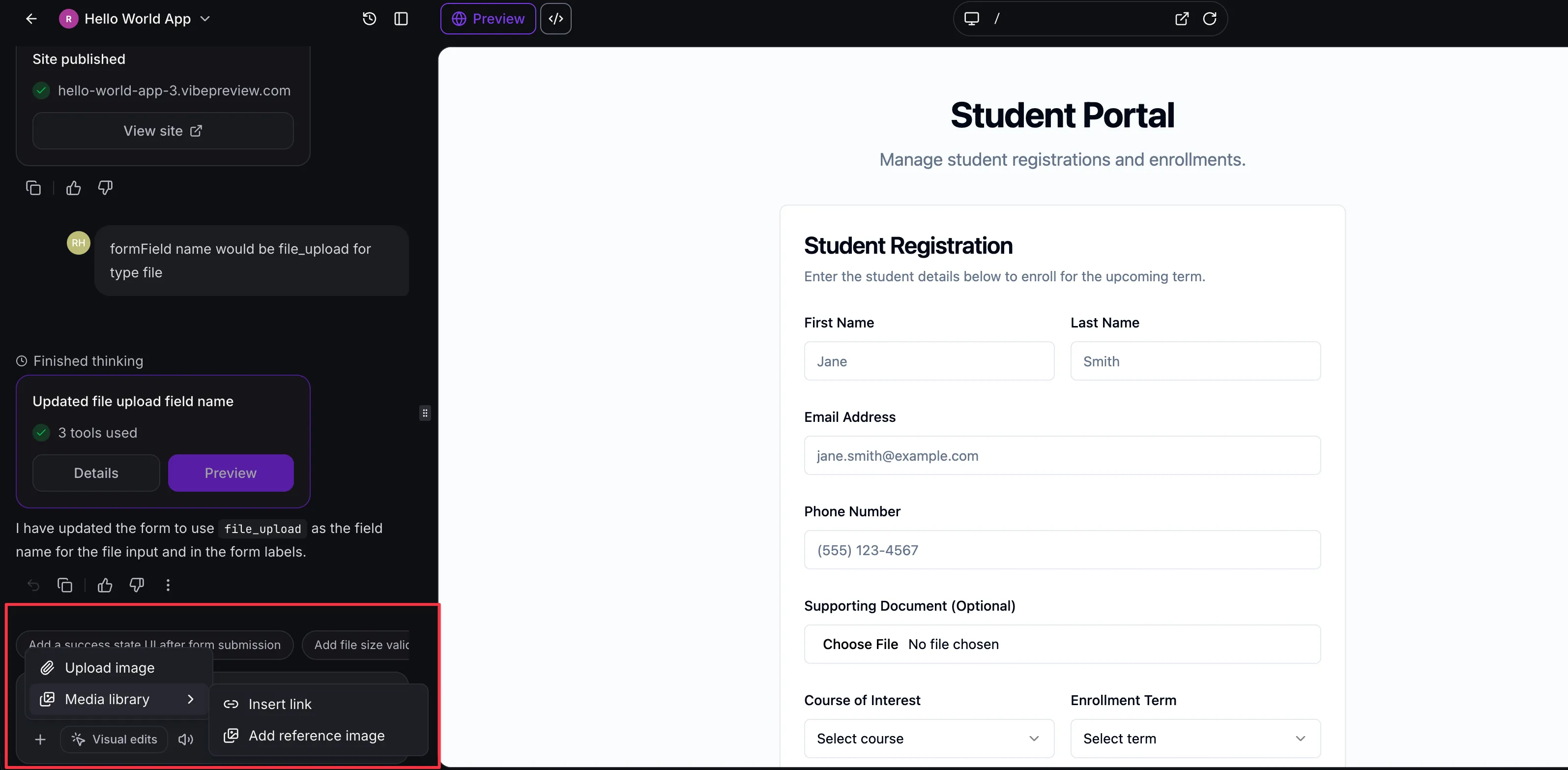Click the purple Preview button

231,473
